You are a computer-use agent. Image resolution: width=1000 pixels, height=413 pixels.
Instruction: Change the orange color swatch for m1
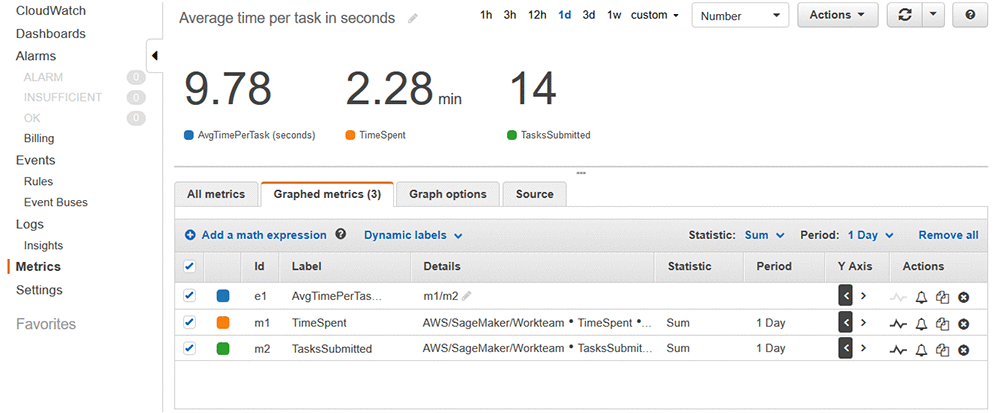click(x=223, y=322)
